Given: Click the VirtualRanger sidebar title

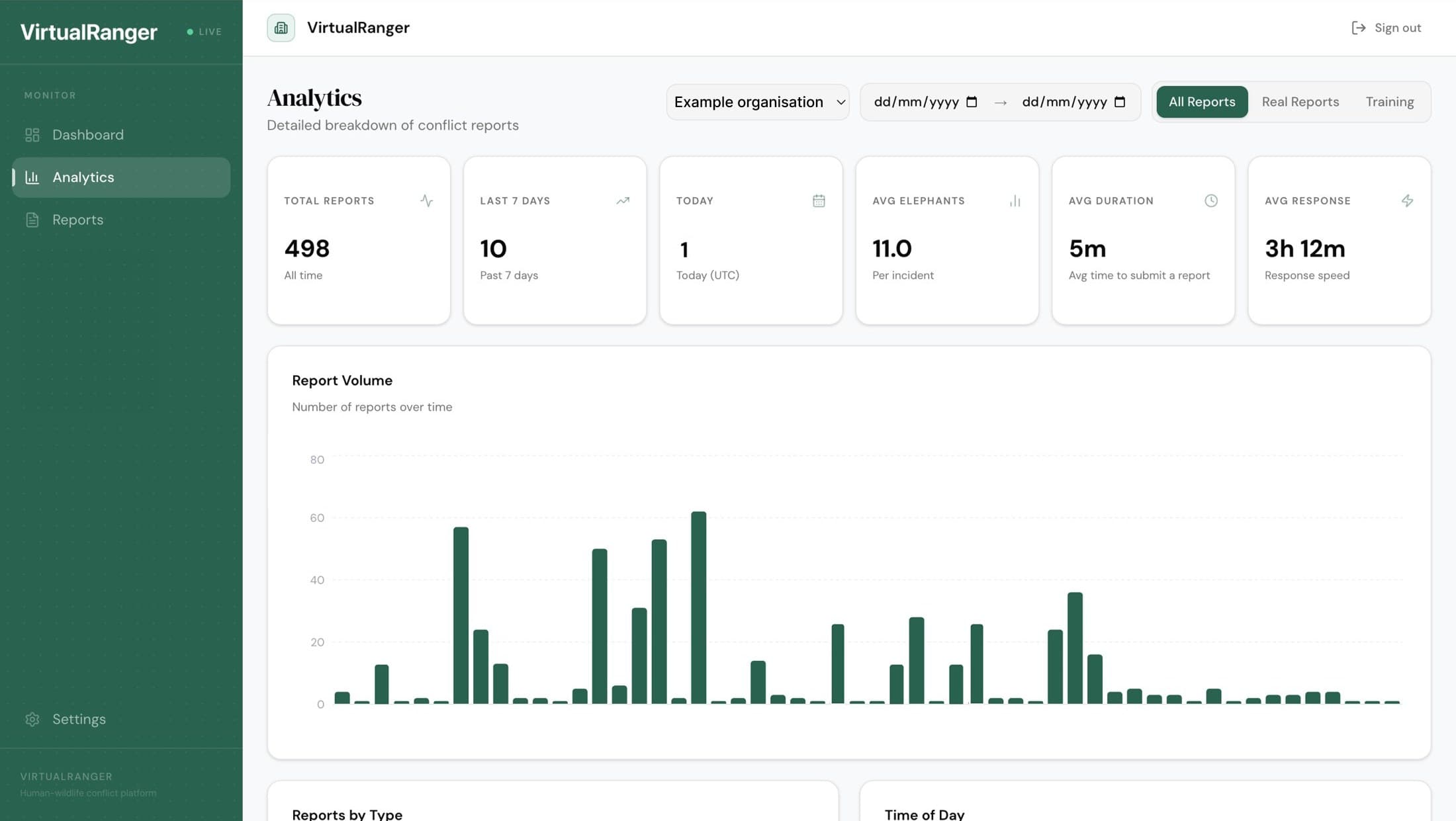Looking at the screenshot, I should coord(89,32).
